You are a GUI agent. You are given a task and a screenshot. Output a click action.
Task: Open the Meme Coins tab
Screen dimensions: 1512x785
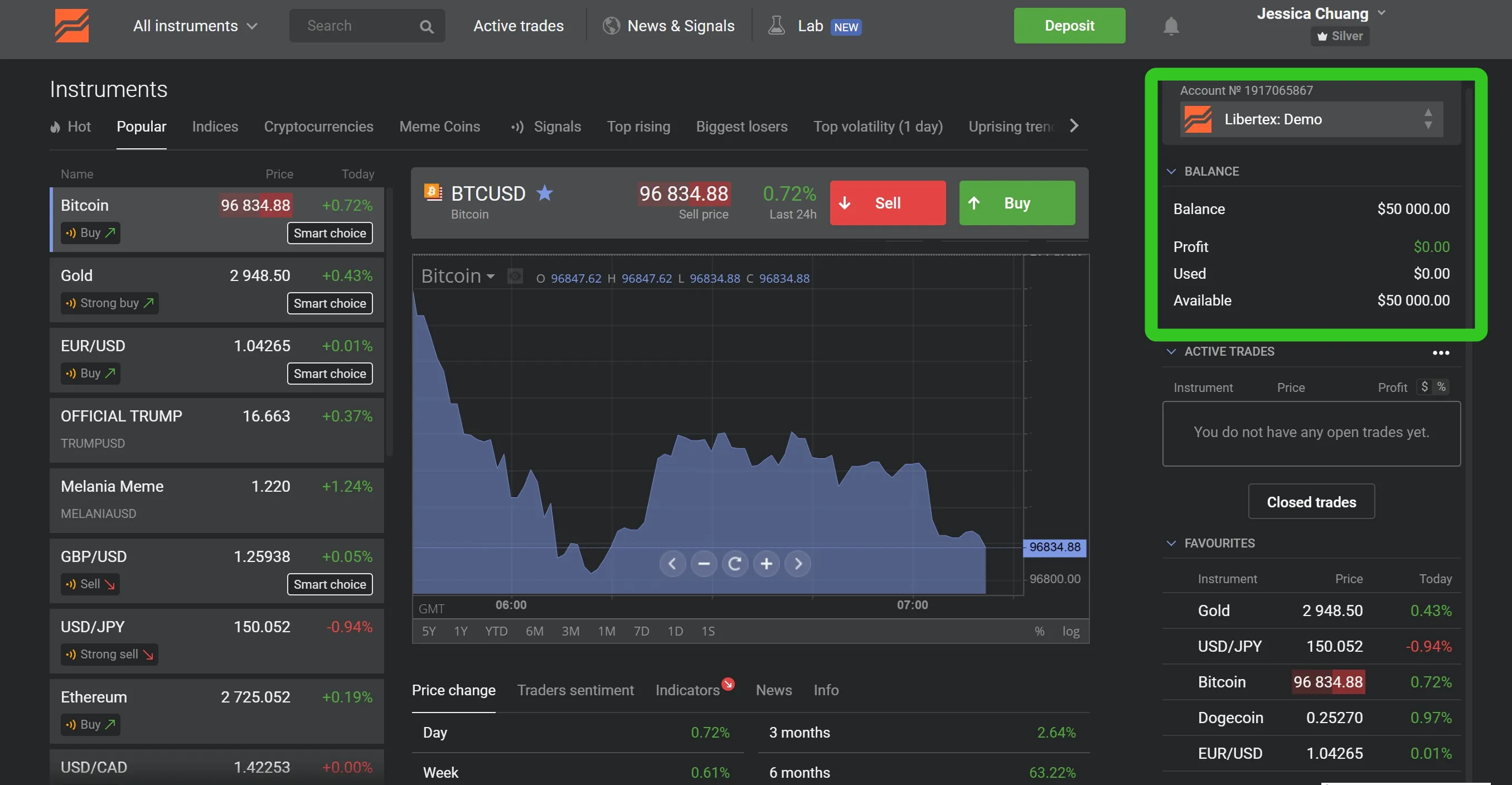pos(440,127)
